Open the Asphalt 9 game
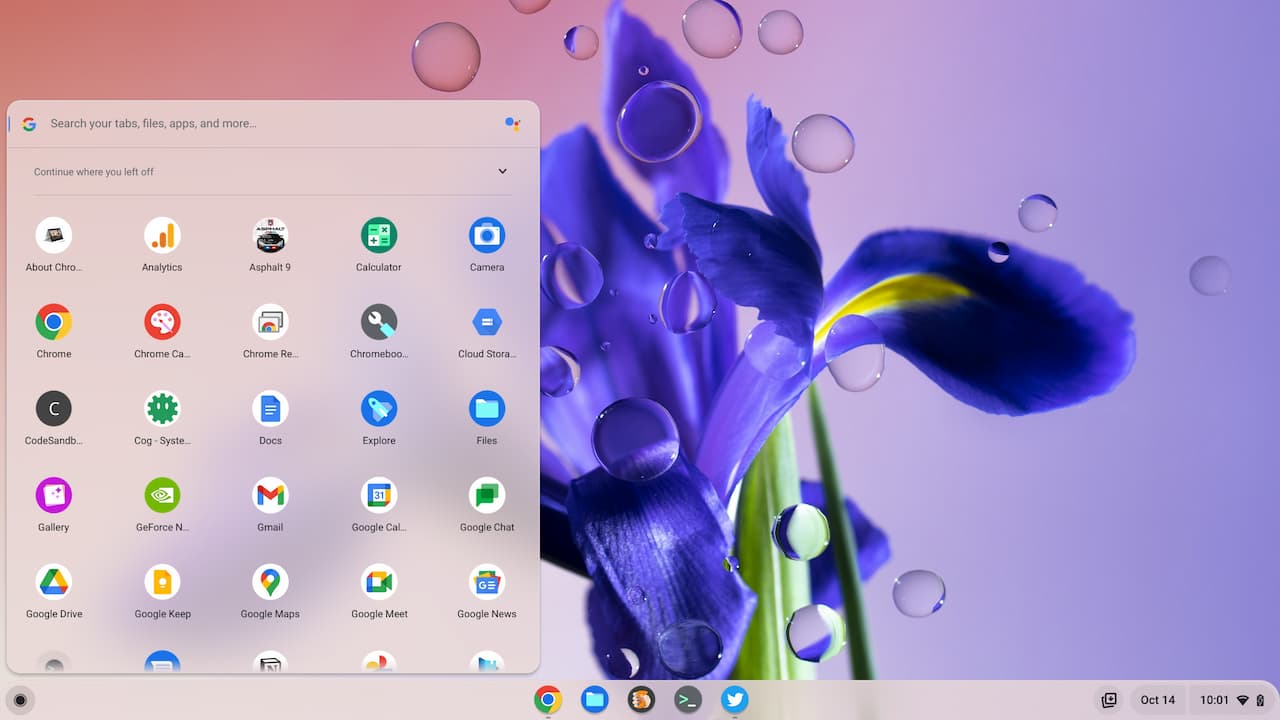1280x720 pixels. click(x=270, y=236)
